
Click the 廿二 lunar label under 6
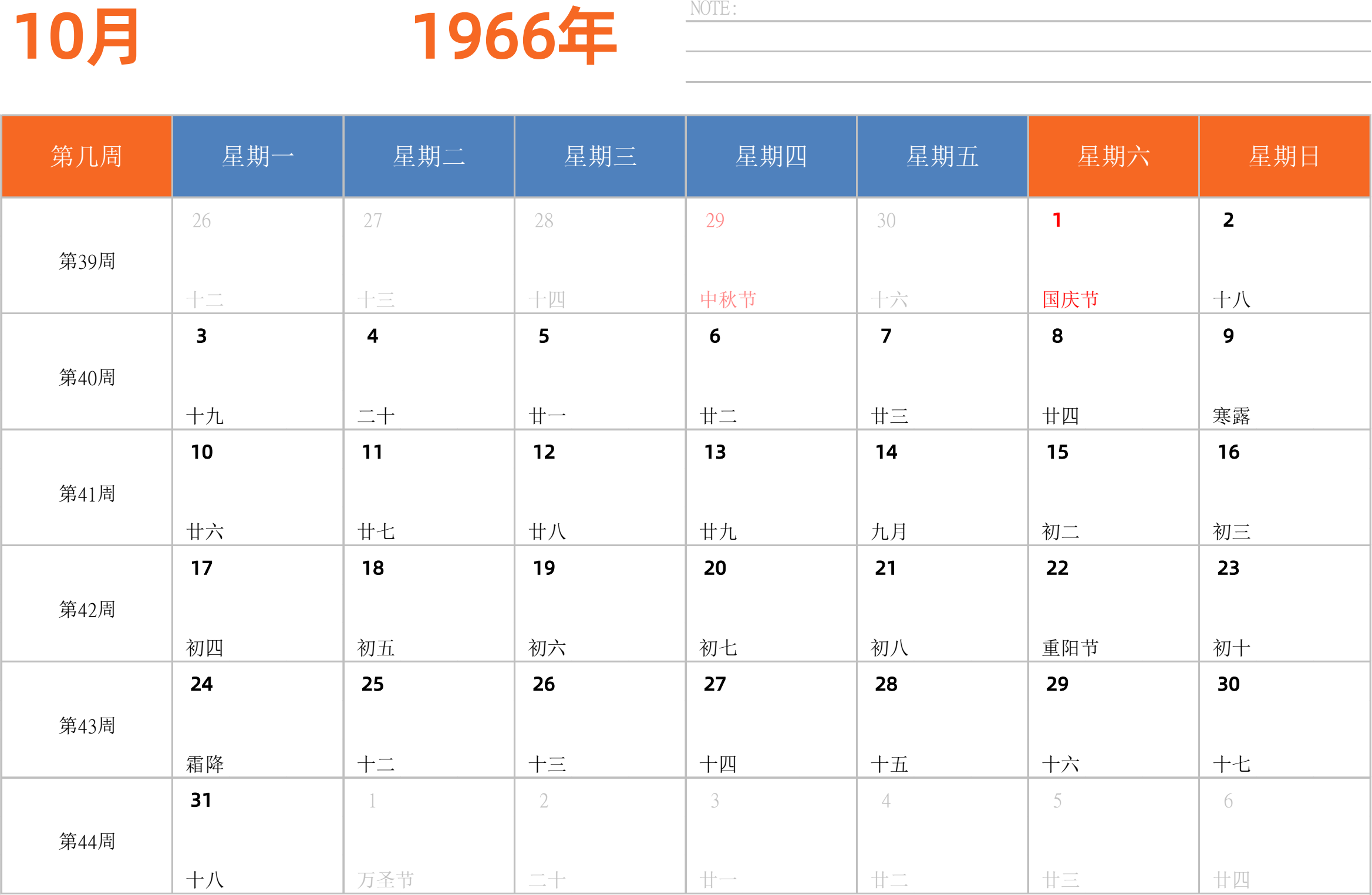tap(719, 416)
